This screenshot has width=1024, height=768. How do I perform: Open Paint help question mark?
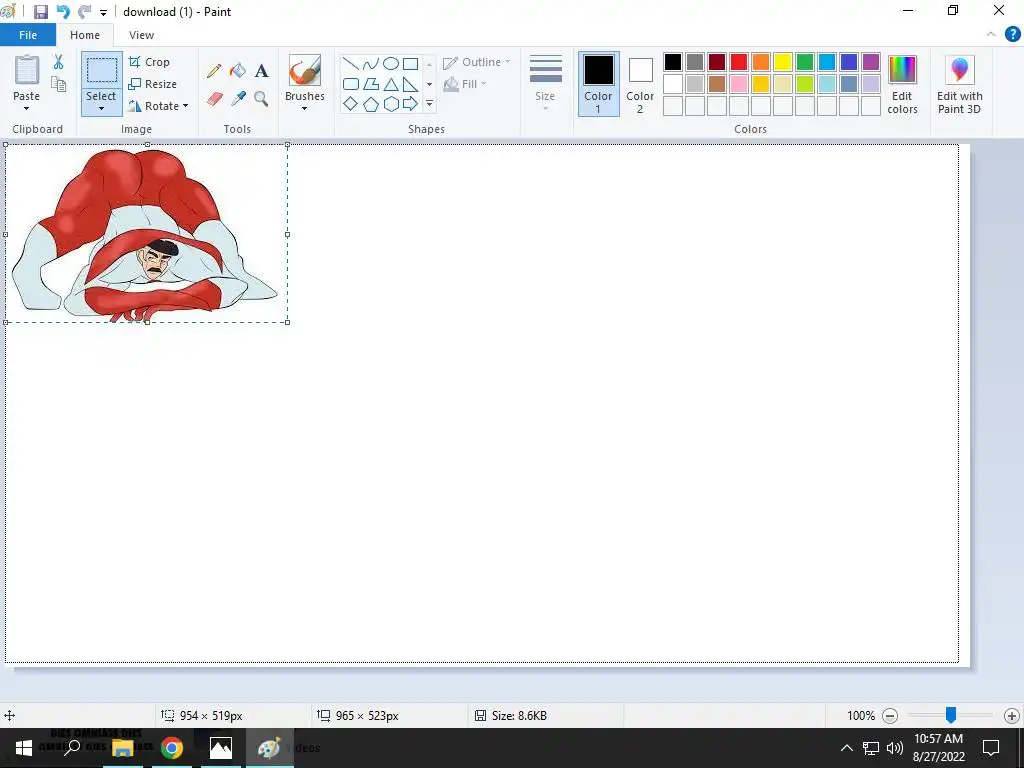[1012, 35]
